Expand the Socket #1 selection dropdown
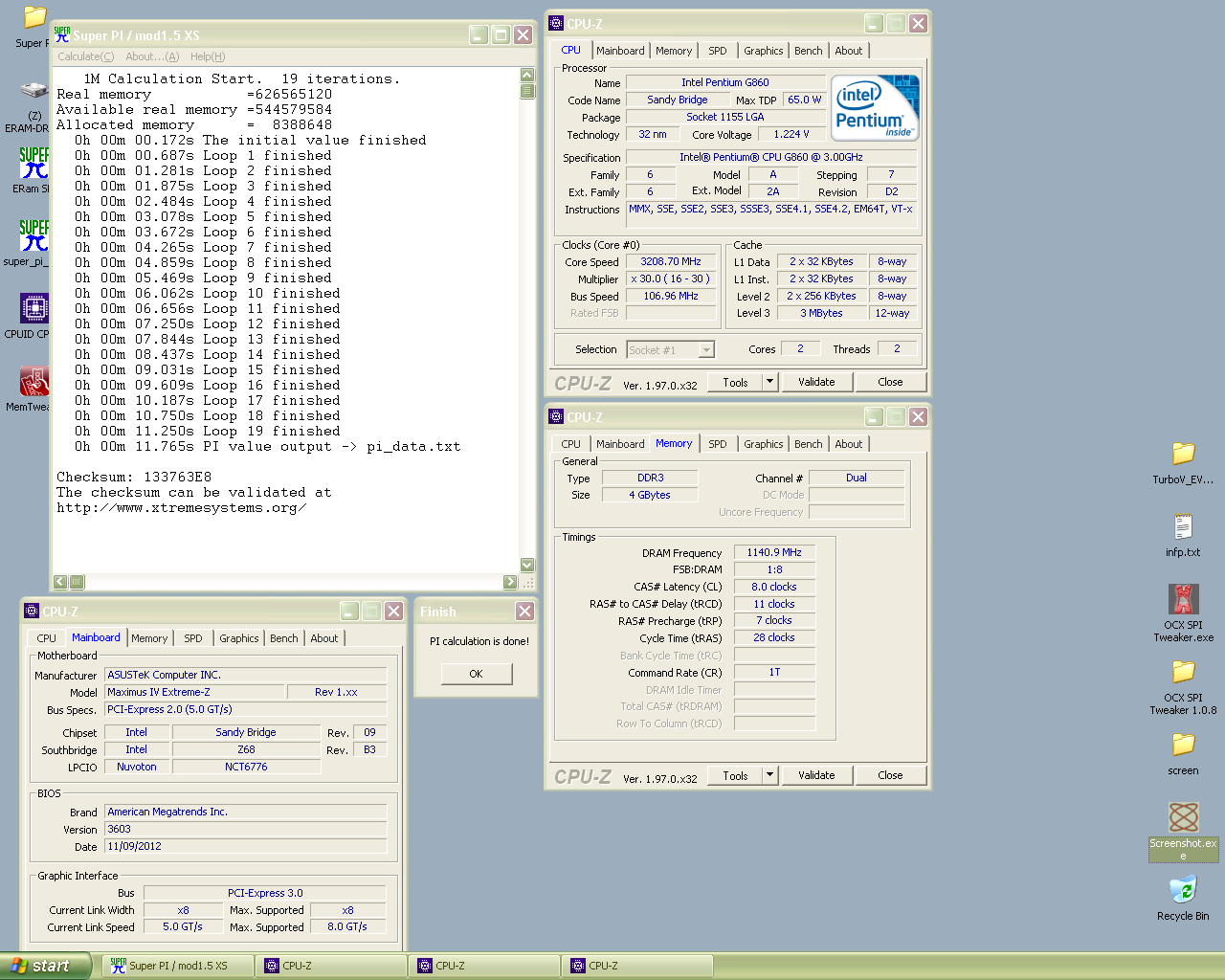 pos(706,350)
